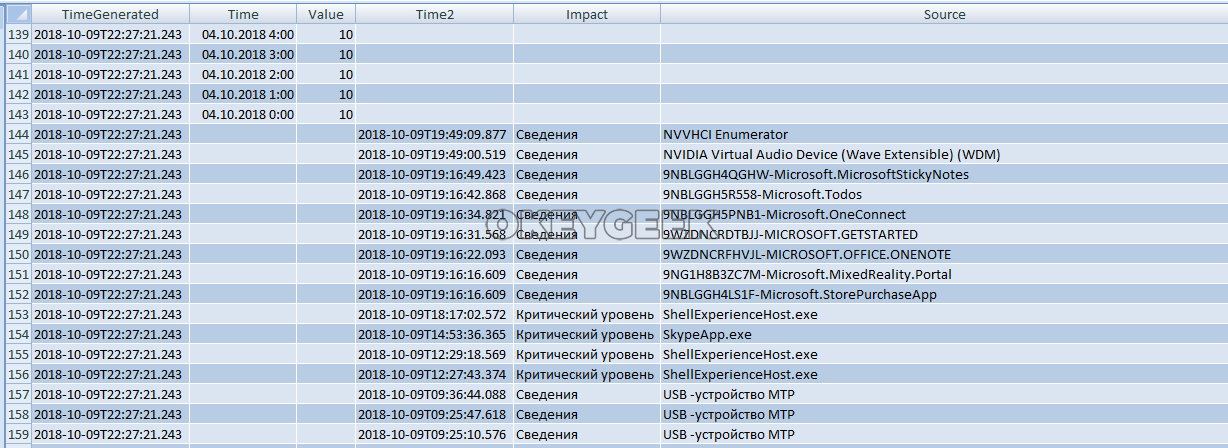Select the NVIDIA Virtual Audio Device cell
Image resolution: width=1228 pixels, height=448 pixels.
pos(831,154)
